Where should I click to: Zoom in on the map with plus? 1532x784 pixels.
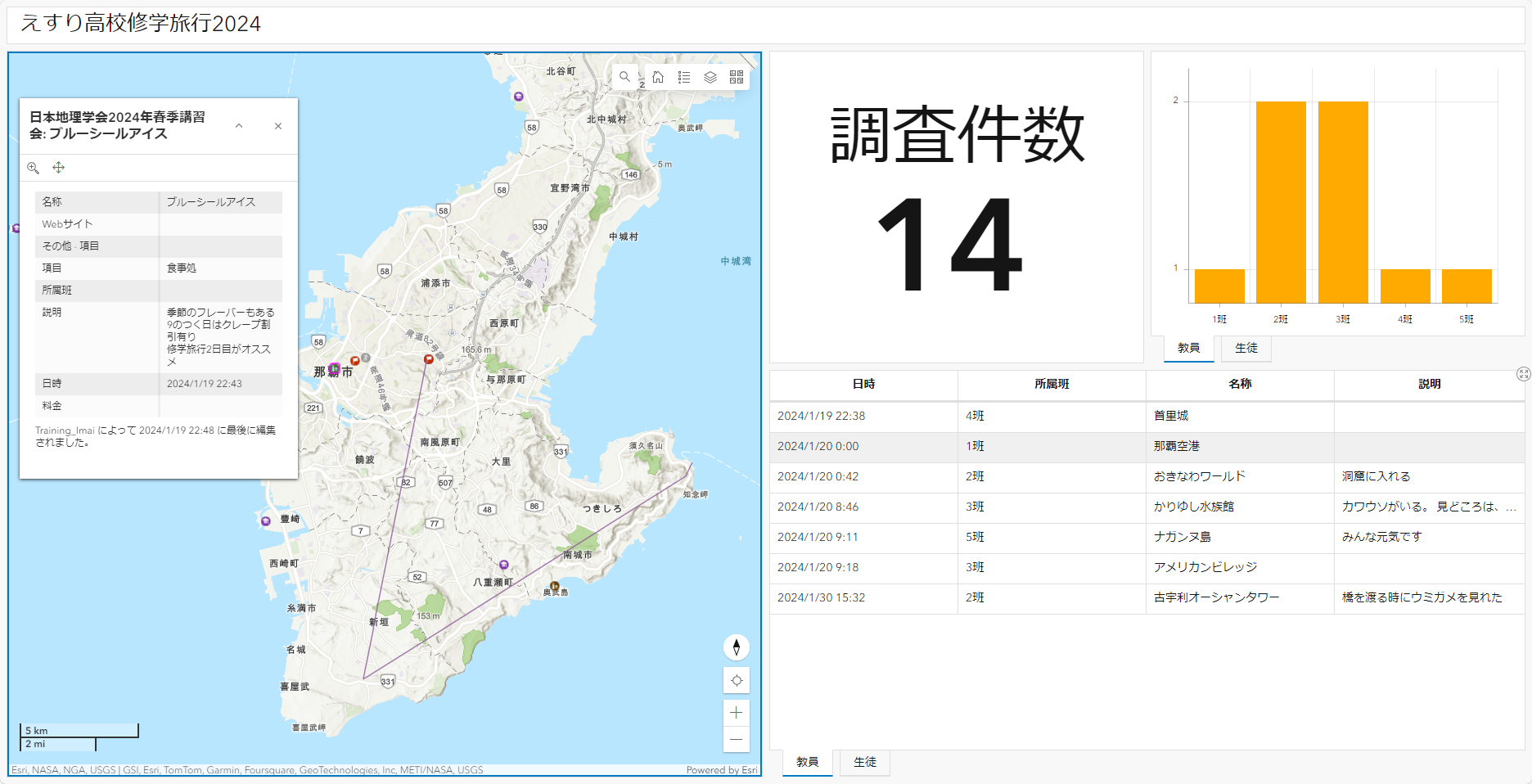point(737,713)
